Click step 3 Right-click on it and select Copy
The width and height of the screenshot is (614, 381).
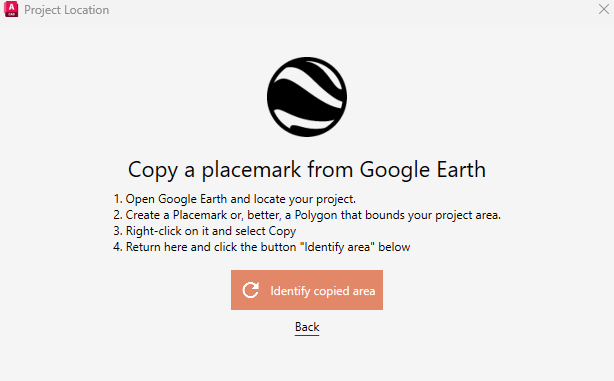point(205,231)
